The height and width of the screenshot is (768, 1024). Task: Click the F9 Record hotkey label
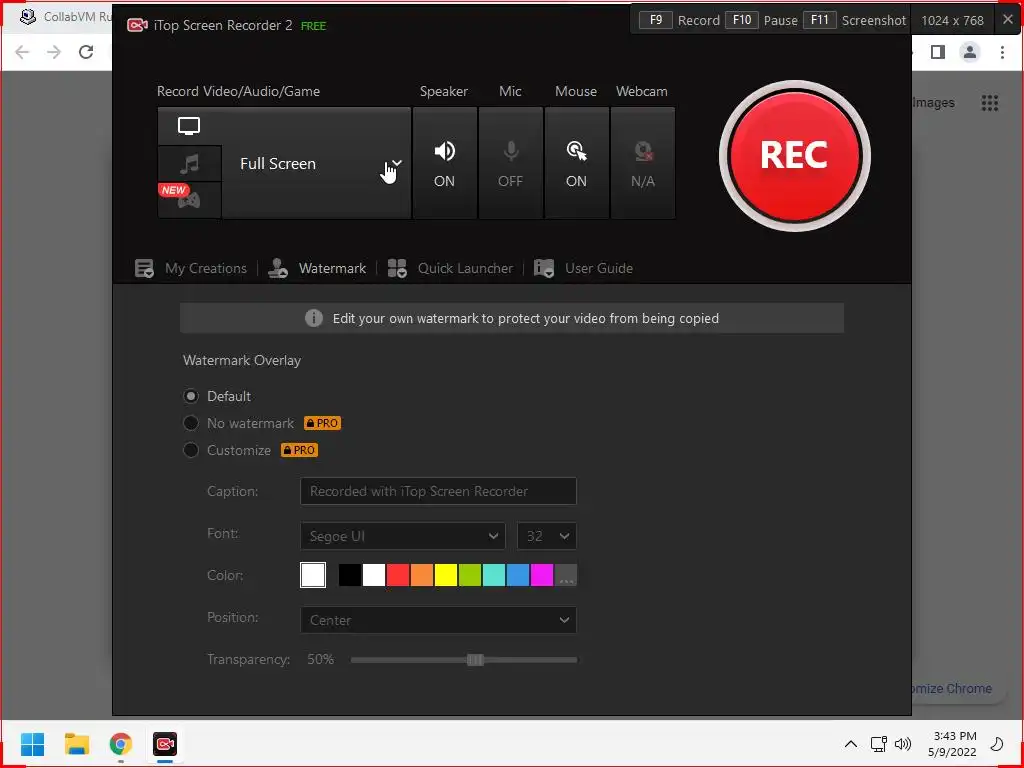(x=679, y=20)
